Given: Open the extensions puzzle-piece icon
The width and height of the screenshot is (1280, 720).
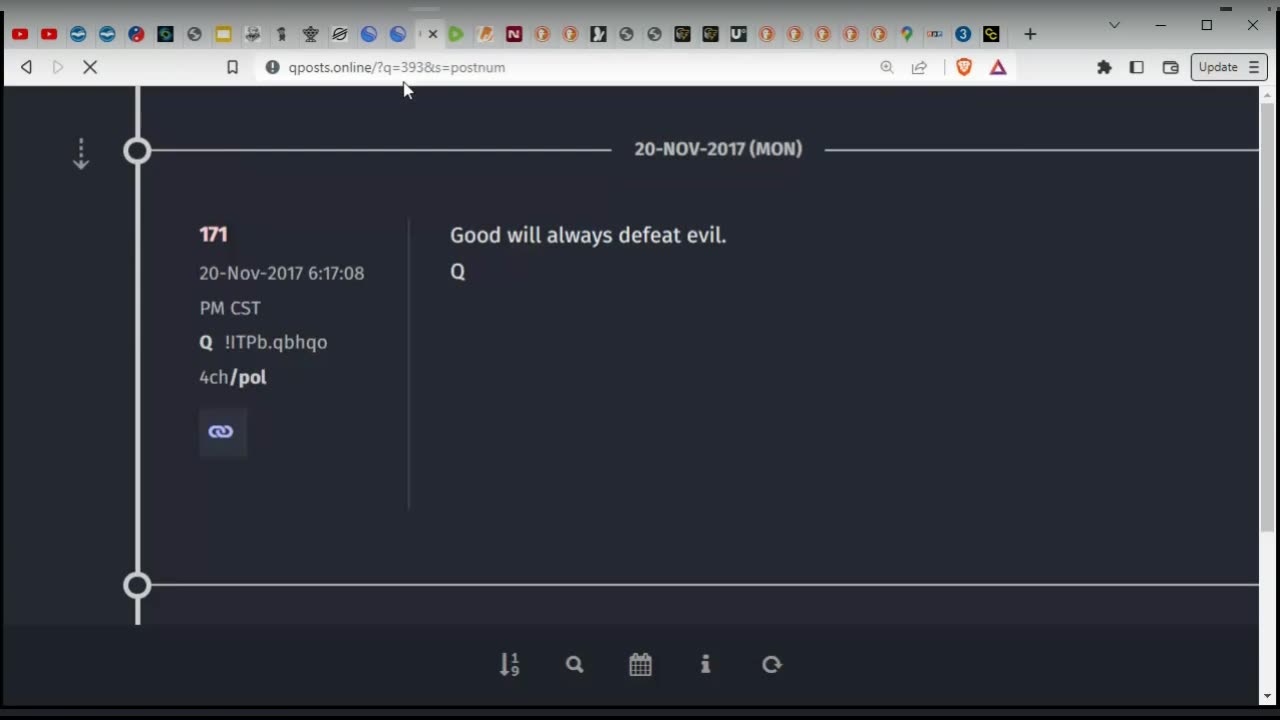Looking at the screenshot, I should coord(1104,67).
